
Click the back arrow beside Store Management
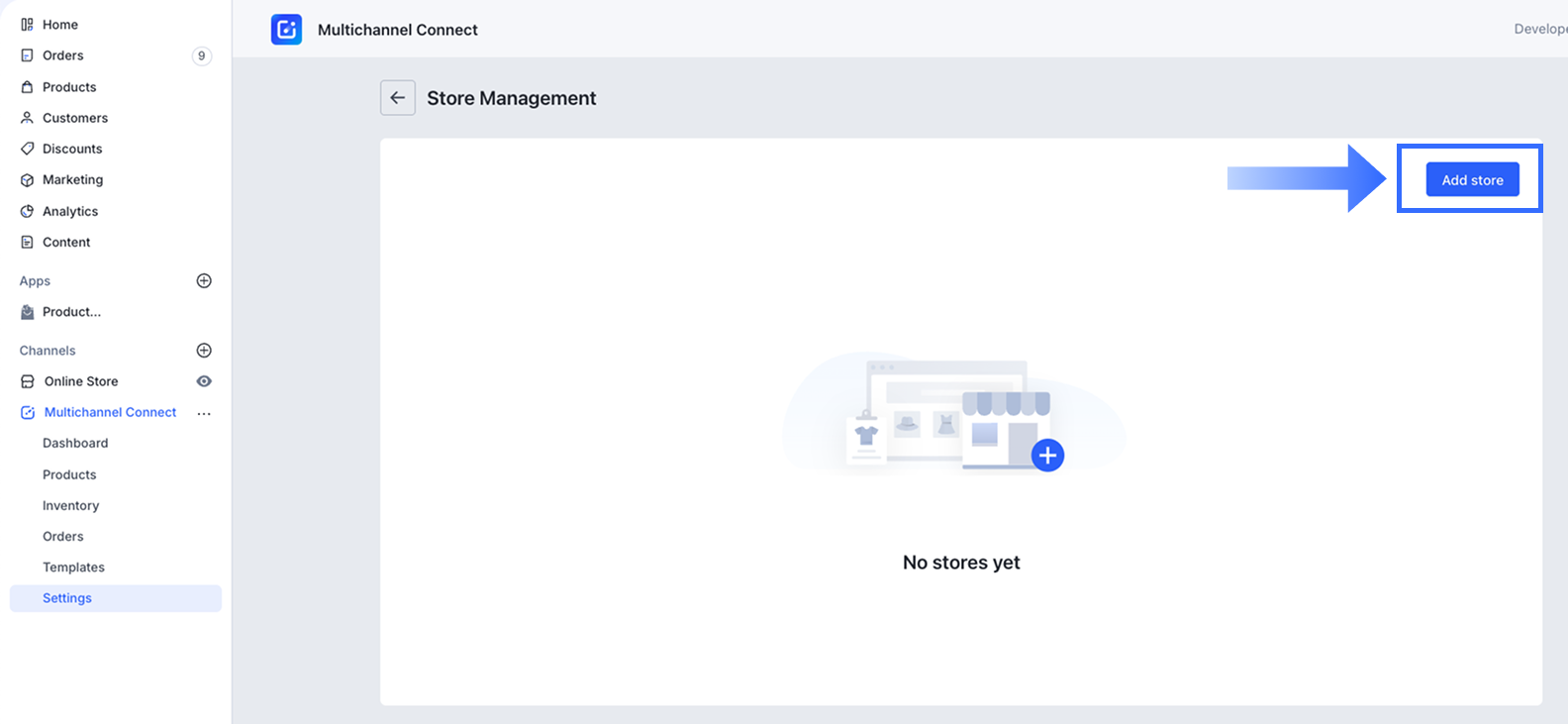(398, 98)
